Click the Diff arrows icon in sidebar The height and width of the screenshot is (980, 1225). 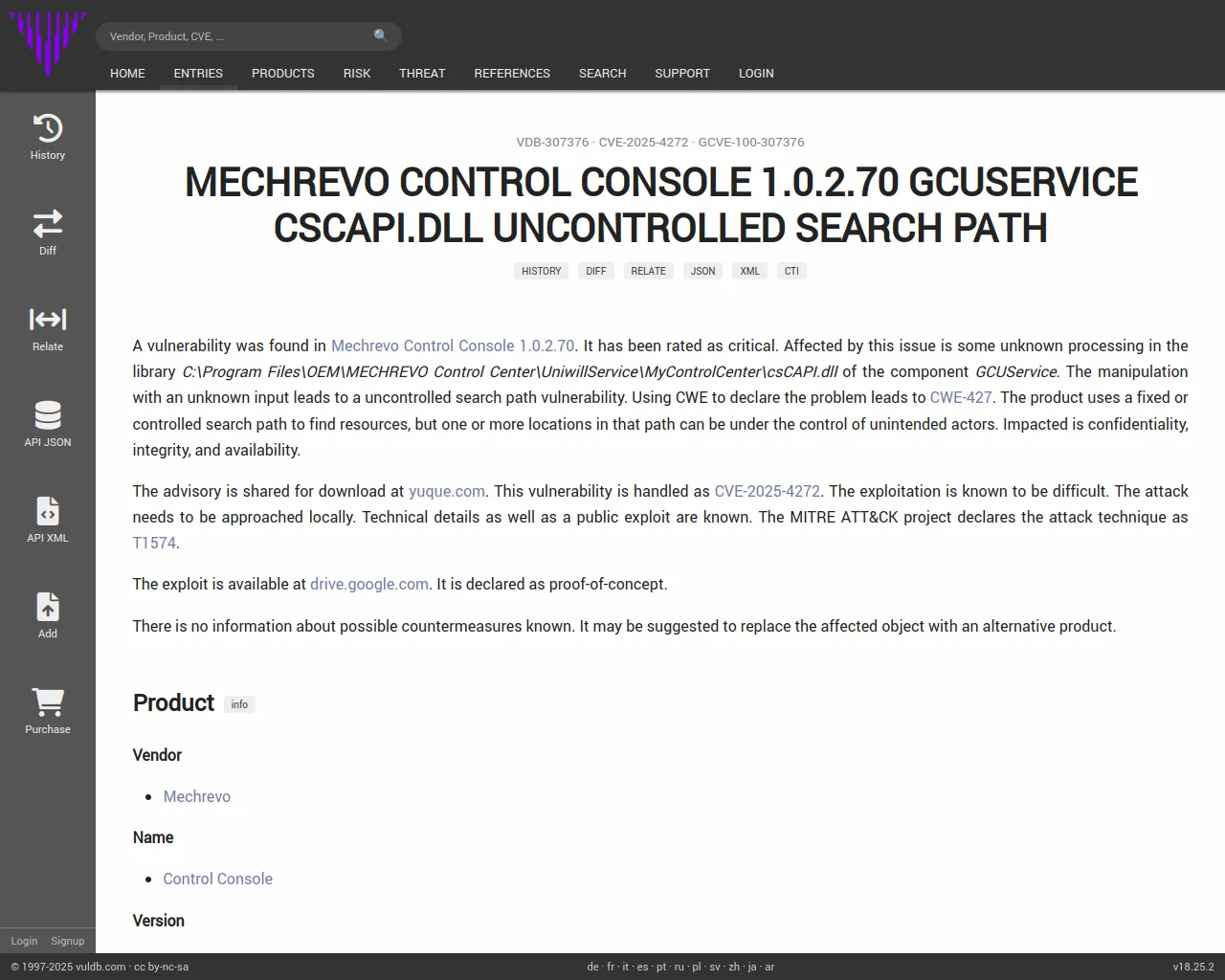[x=48, y=224]
